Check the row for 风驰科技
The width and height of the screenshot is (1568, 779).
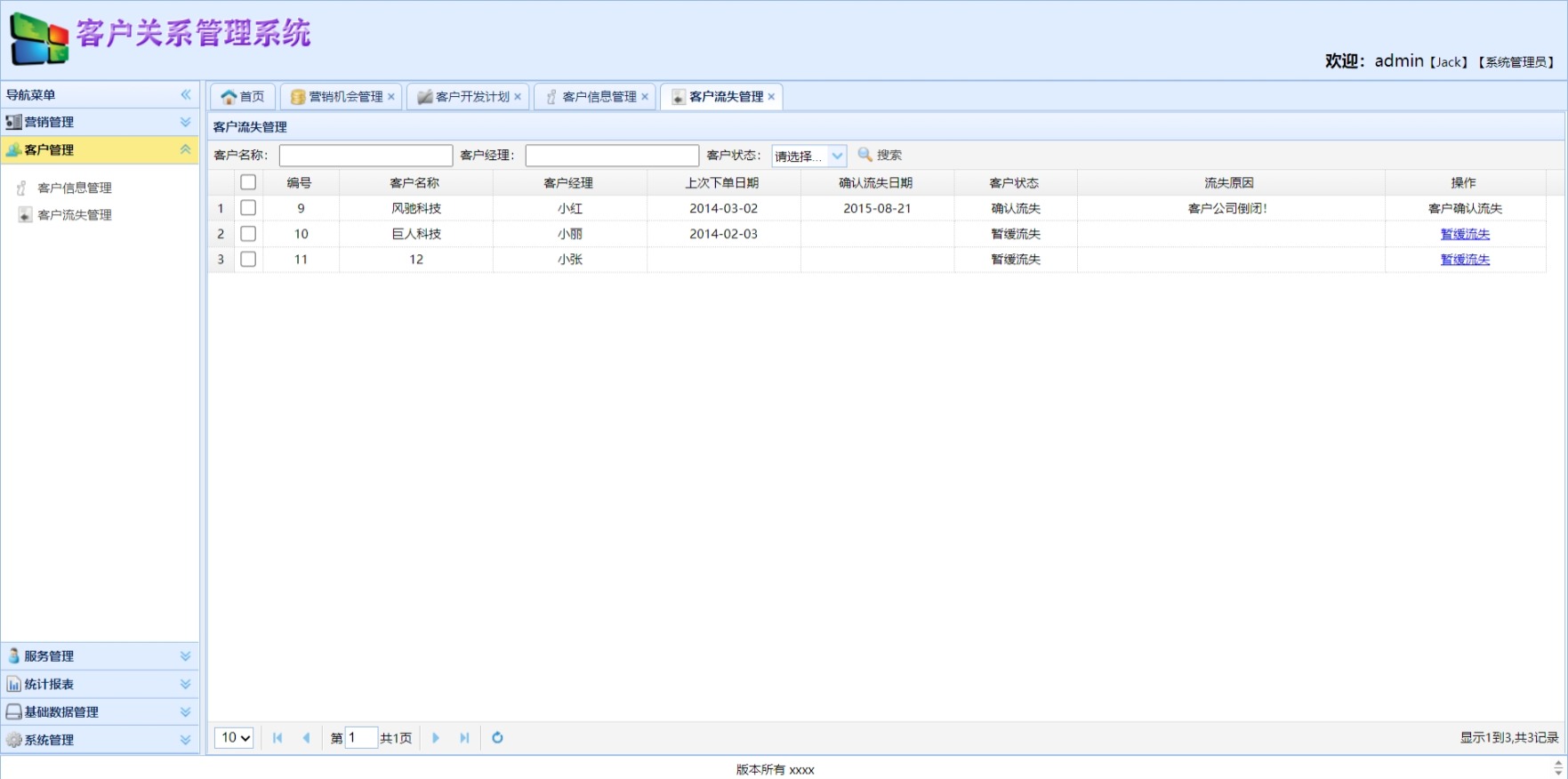(x=248, y=208)
